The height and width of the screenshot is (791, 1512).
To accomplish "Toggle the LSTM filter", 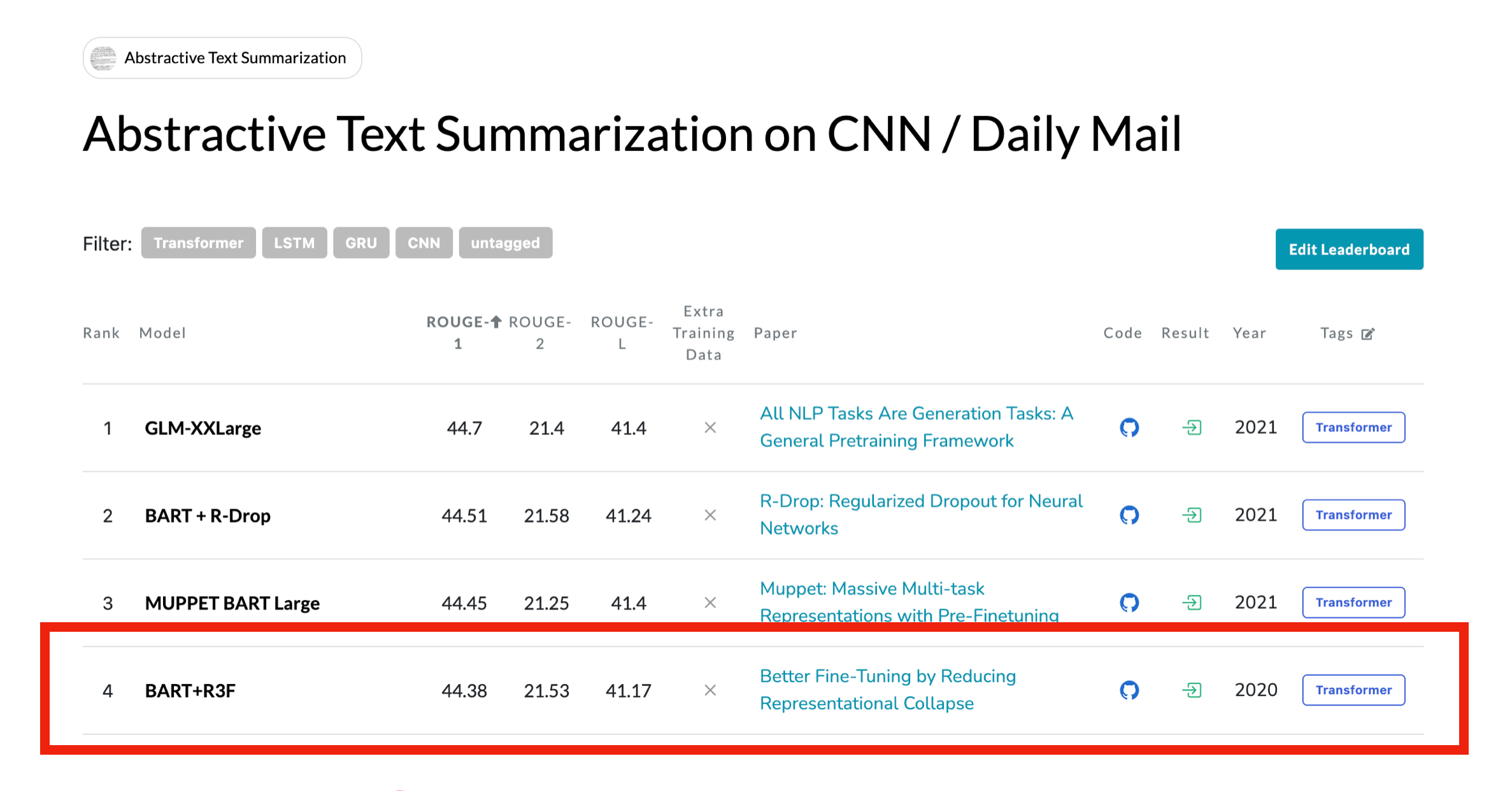I will click(294, 243).
